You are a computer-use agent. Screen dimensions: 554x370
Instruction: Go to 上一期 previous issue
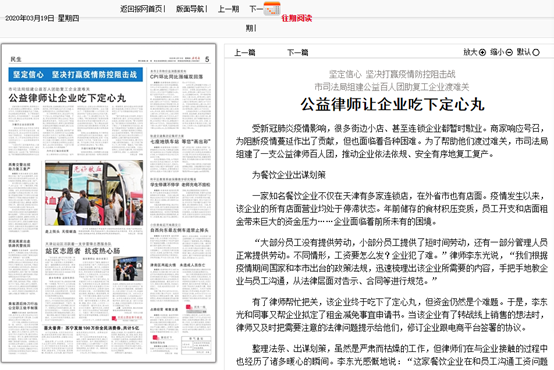229,9
